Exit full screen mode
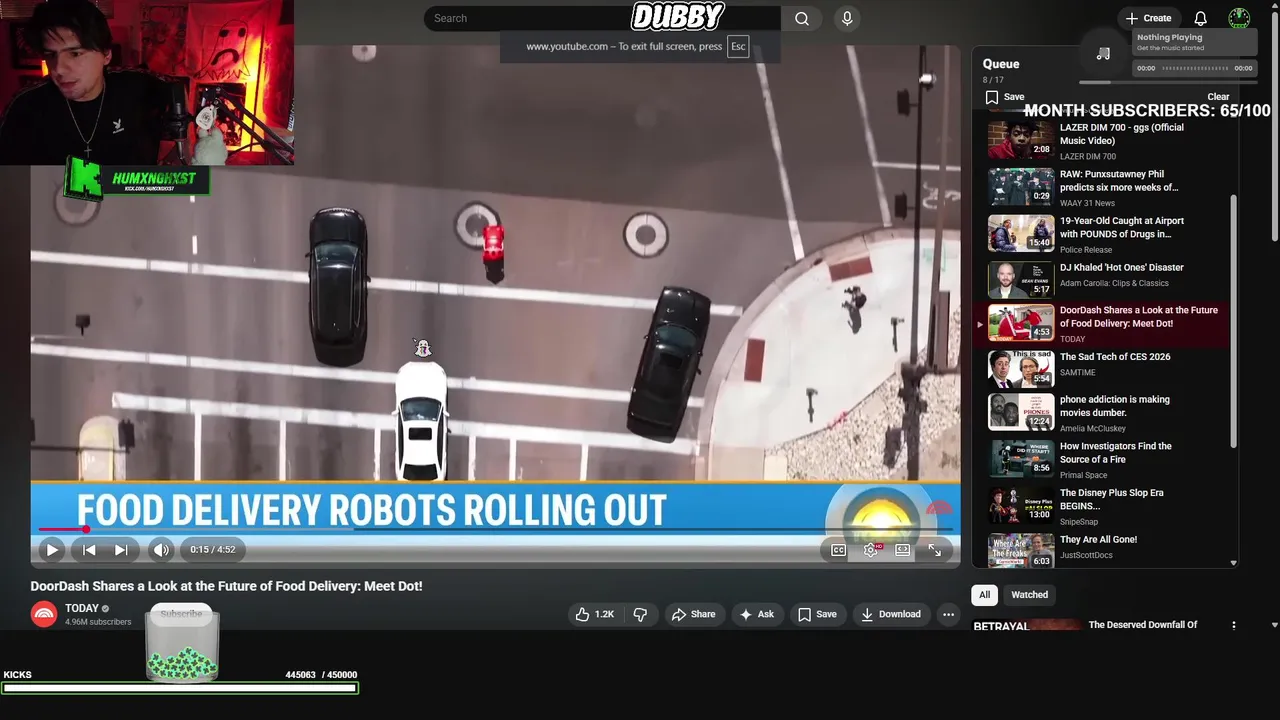The width and height of the screenshot is (1280, 720). point(935,549)
